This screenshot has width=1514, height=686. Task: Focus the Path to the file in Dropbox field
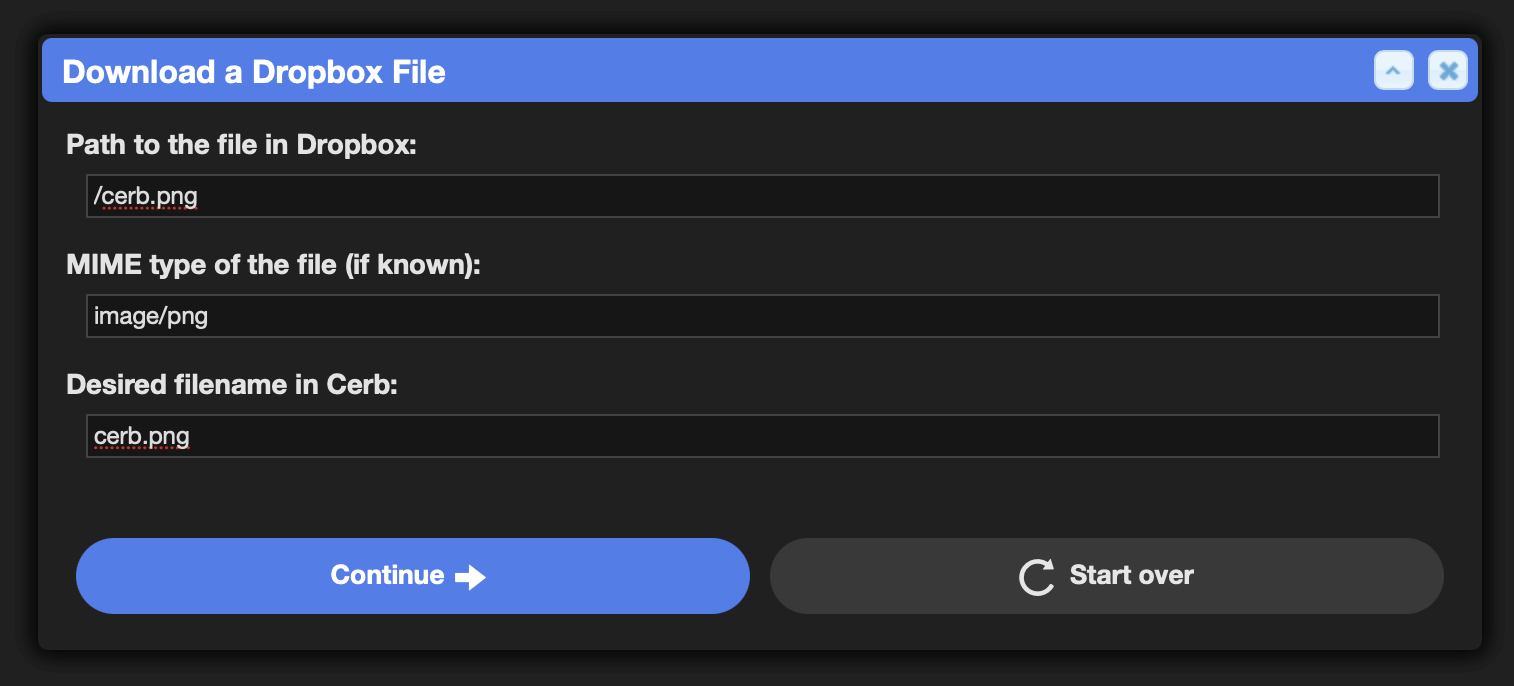coord(763,196)
